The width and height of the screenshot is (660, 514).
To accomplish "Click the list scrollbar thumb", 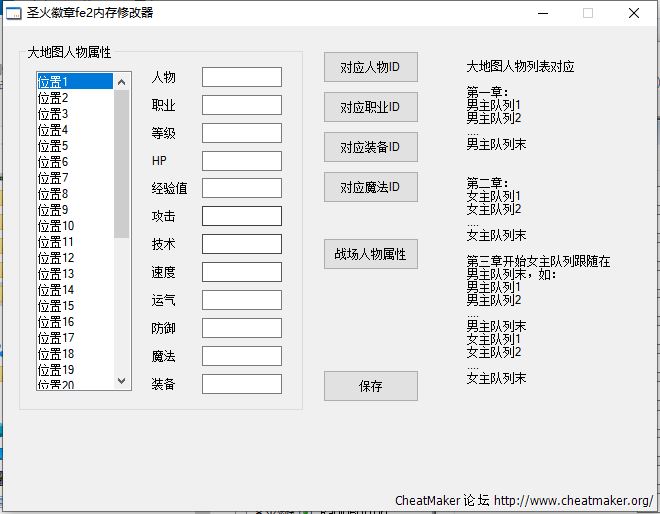I will click(122, 160).
